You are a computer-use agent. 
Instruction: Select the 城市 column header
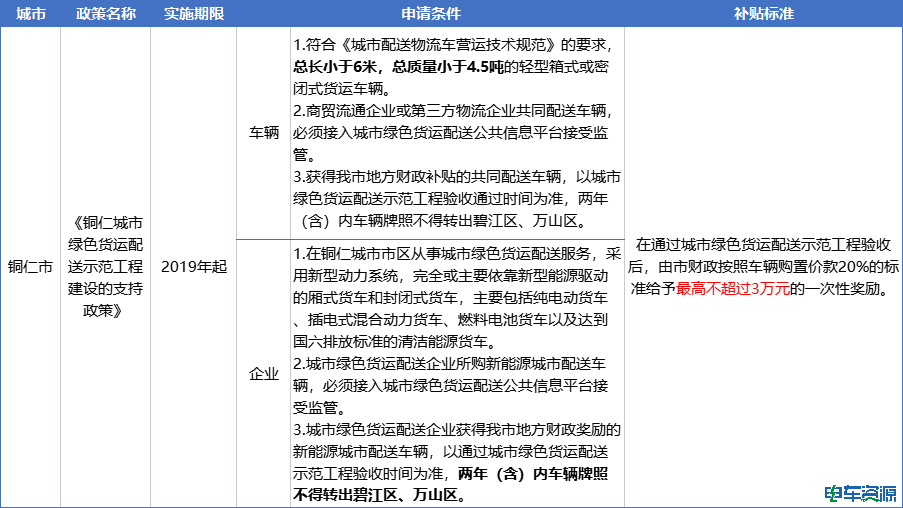30,15
